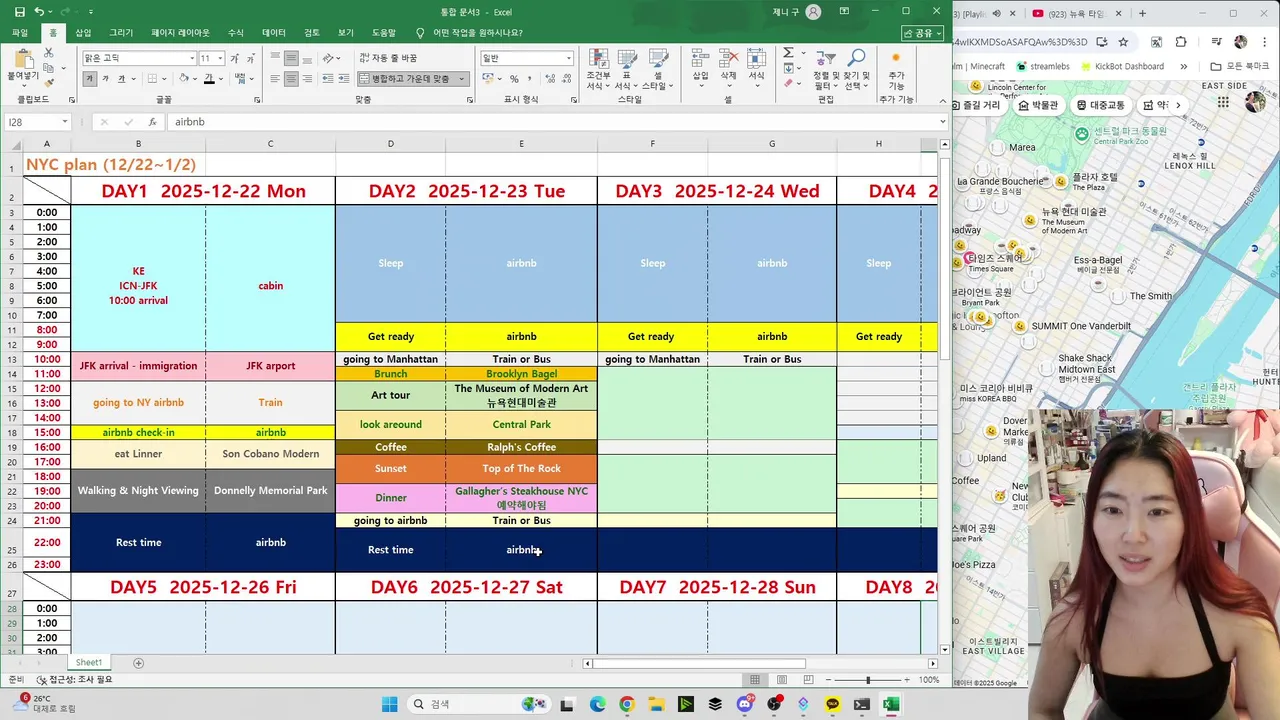Open 조건부 서식 conditional formatting
The height and width of the screenshot is (720, 1280).
point(598,69)
